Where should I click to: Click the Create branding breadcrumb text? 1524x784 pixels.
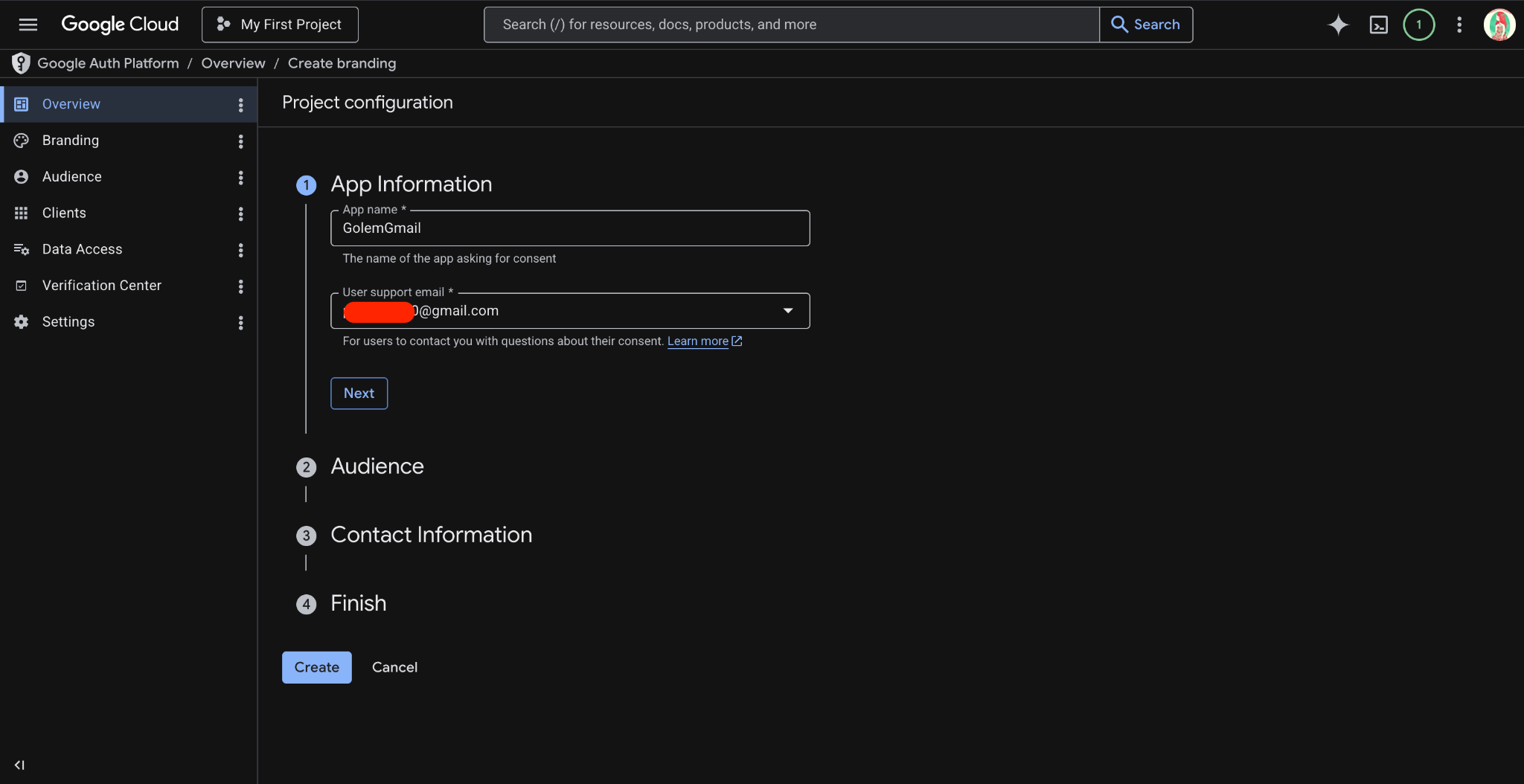(x=342, y=63)
